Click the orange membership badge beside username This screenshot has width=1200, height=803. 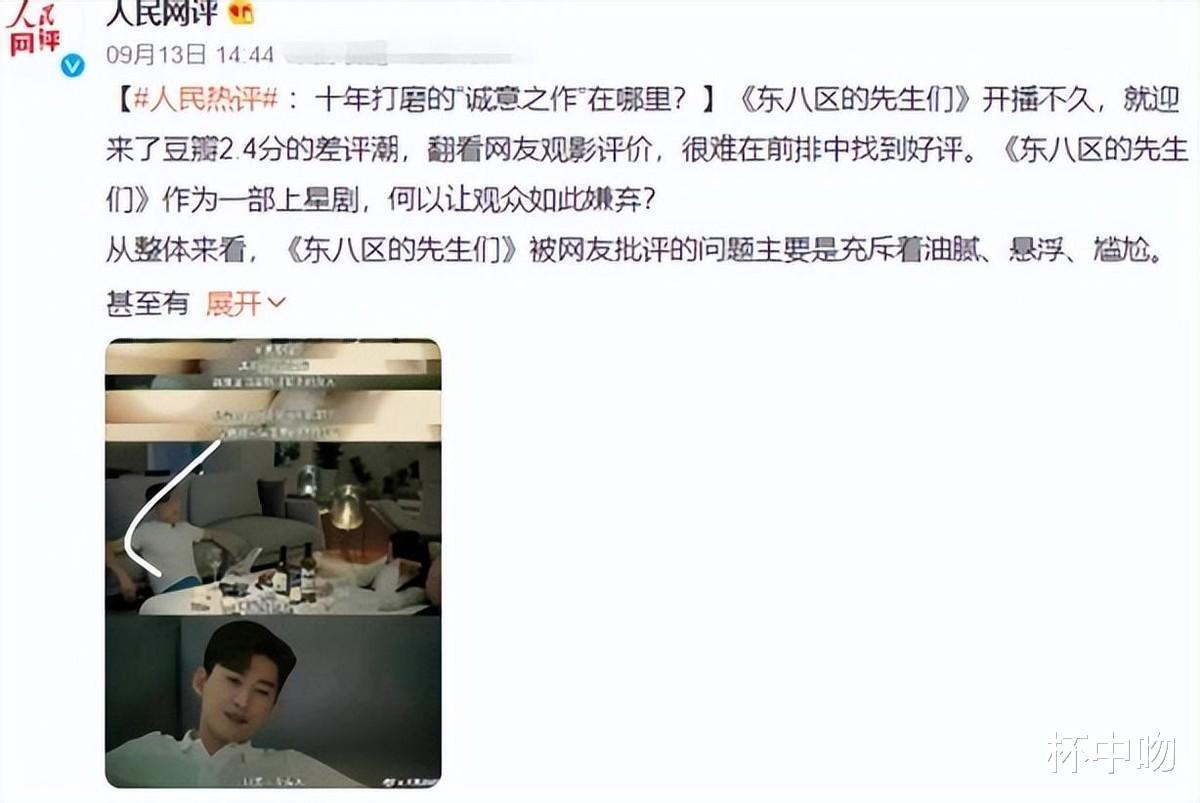[242, 13]
